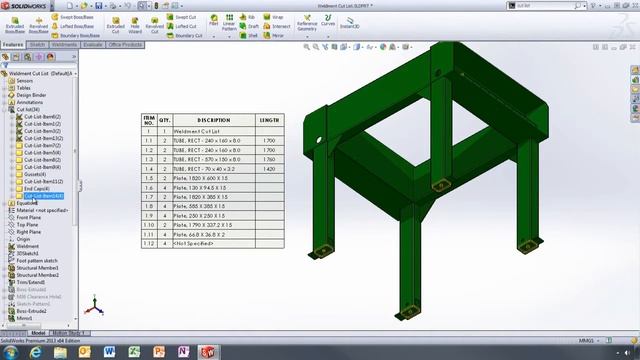Select the Intersect tool
This screenshot has width=640, height=360.
tap(277, 26)
